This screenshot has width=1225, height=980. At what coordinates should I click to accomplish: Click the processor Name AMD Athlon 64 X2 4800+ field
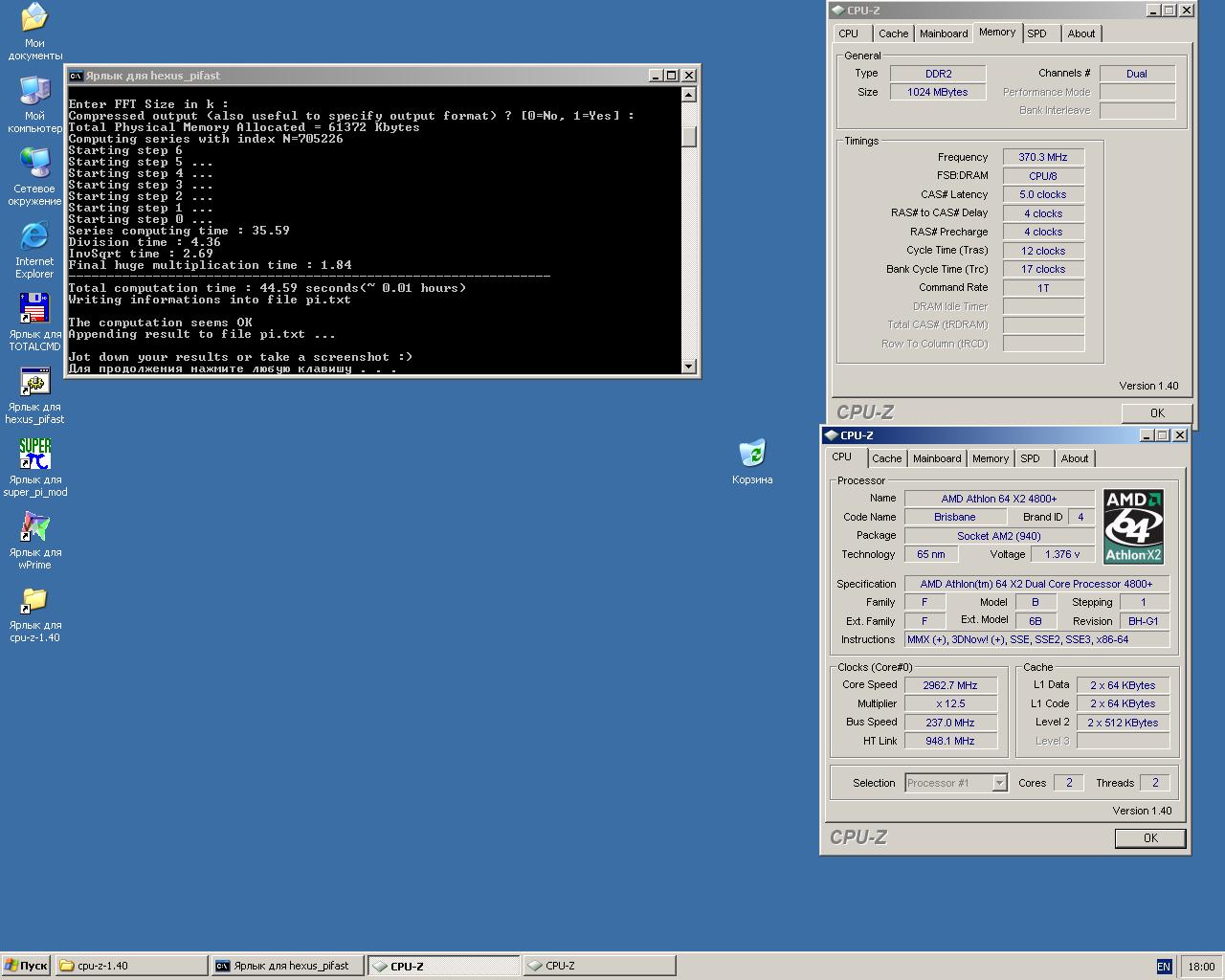tap(999, 499)
